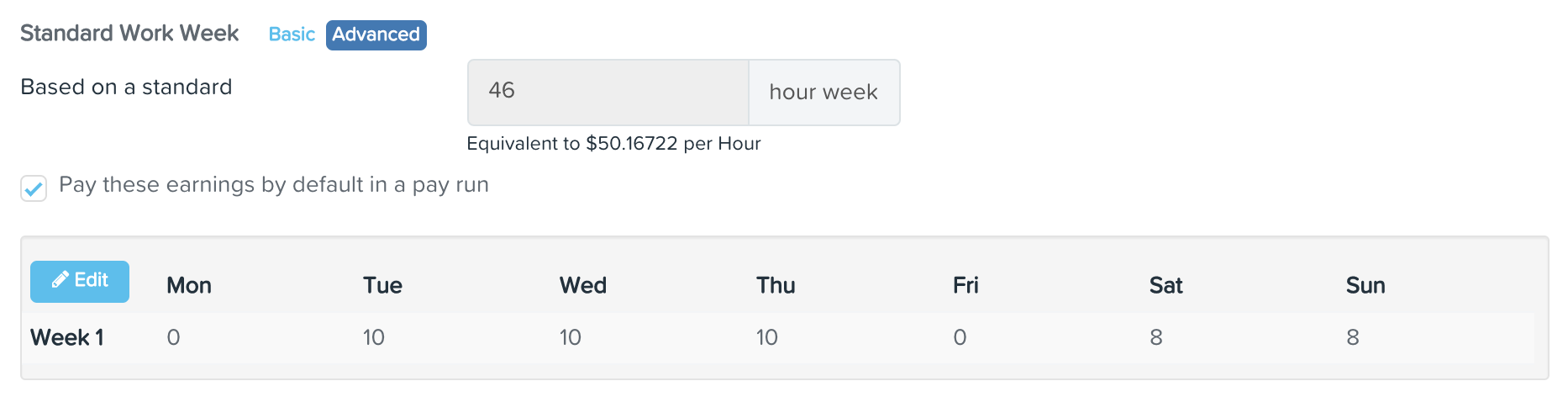Screen dimensions: 1568x397
Task: Click the Sun column header
Action: click(1365, 286)
